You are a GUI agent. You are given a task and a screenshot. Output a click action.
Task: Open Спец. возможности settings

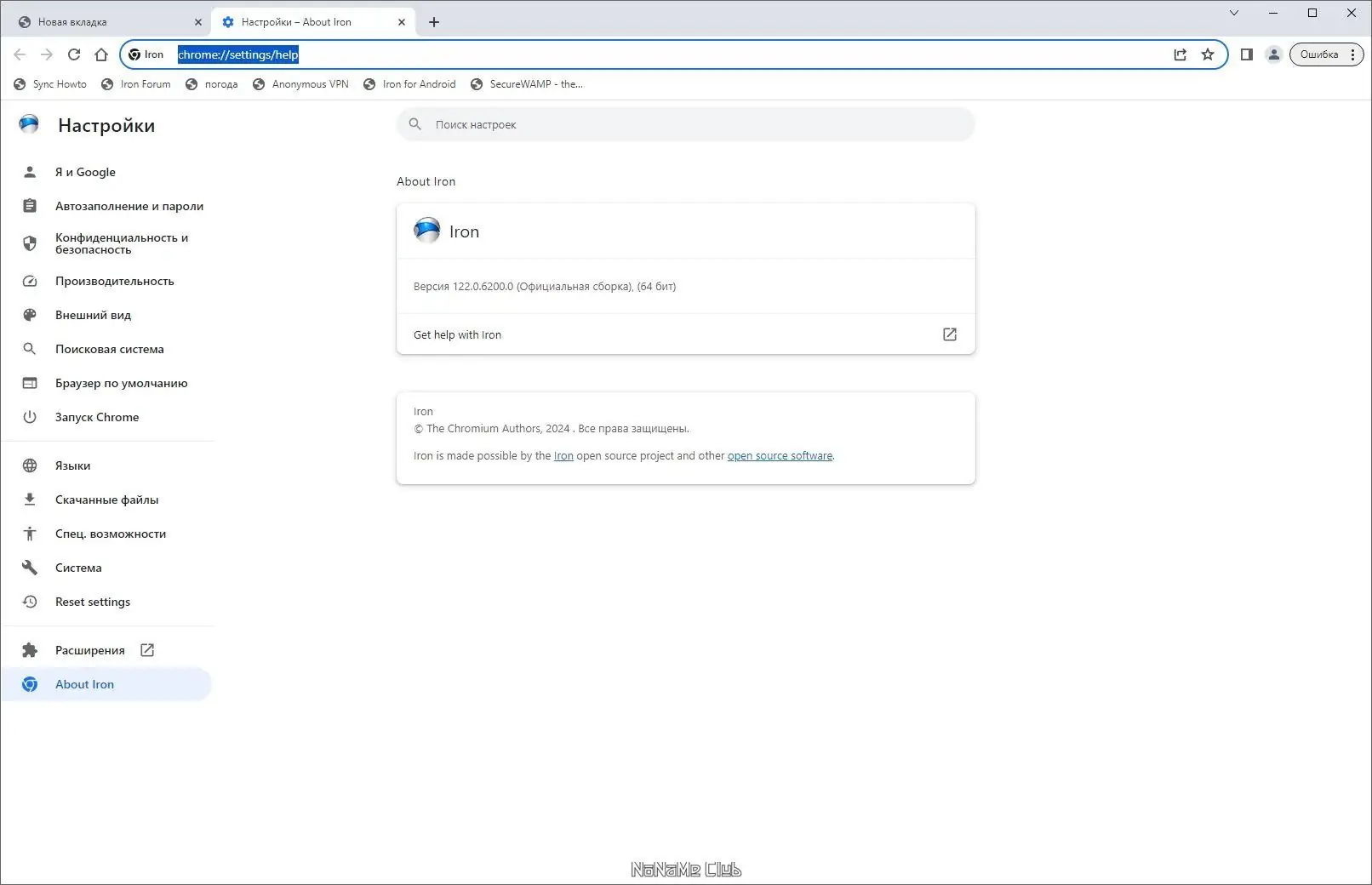coord(107,534)
